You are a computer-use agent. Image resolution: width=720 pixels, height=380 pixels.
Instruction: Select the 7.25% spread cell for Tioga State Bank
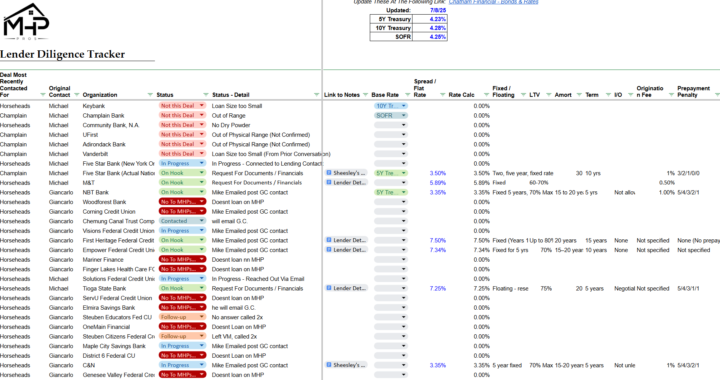click(x=438, y=289)
